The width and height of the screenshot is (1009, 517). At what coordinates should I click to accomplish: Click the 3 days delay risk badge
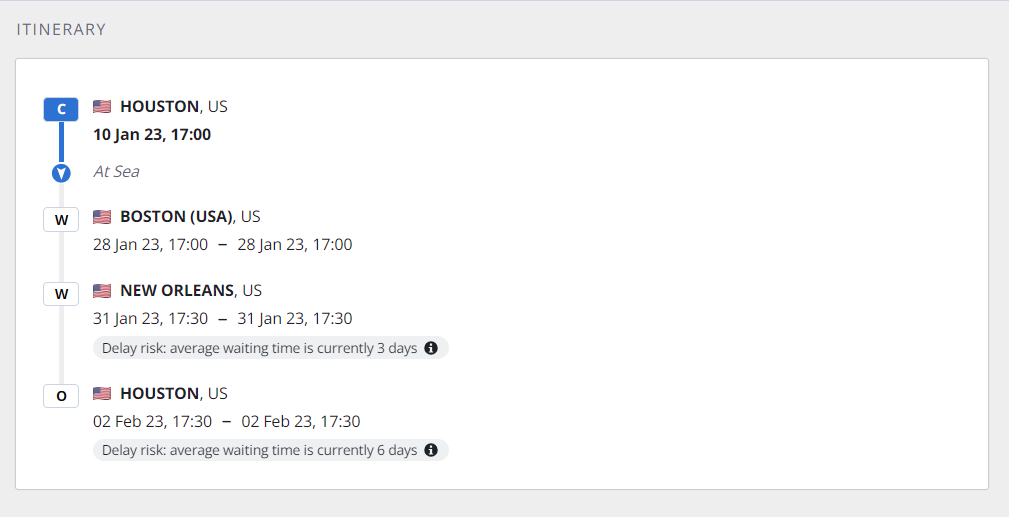click(x=260, y=348)
